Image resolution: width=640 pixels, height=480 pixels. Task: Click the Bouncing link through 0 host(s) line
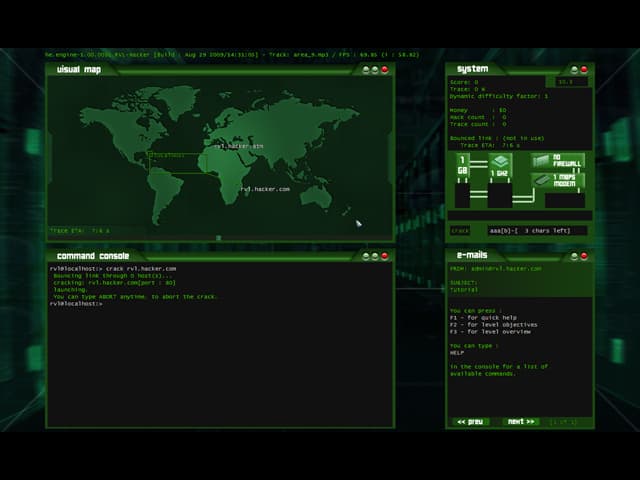tap(113, 276)
